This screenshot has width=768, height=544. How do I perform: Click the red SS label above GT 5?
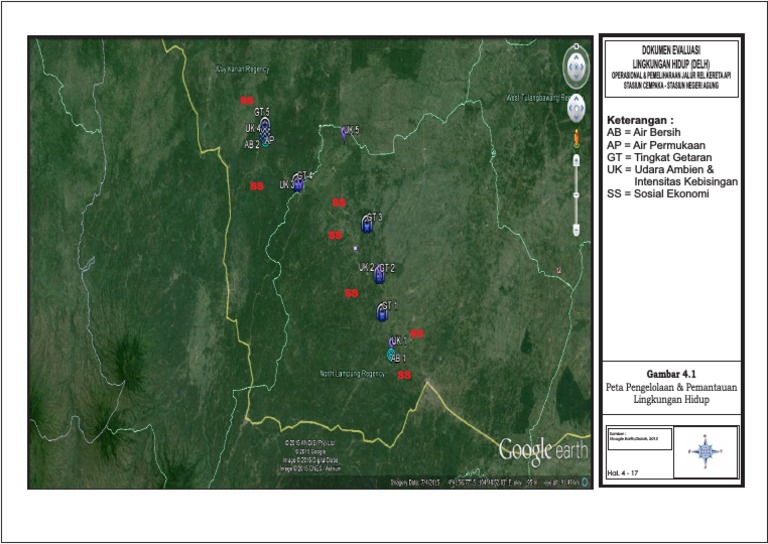[x=247, y=100]
